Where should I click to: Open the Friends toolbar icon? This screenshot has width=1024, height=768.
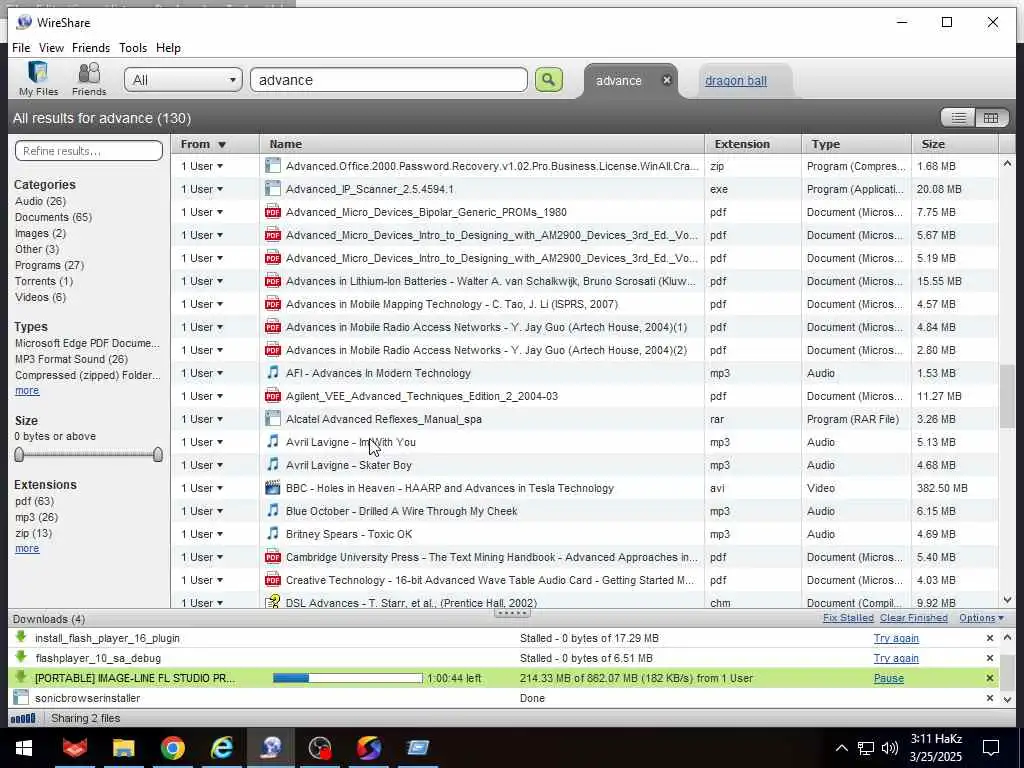(x=89, y=78)
